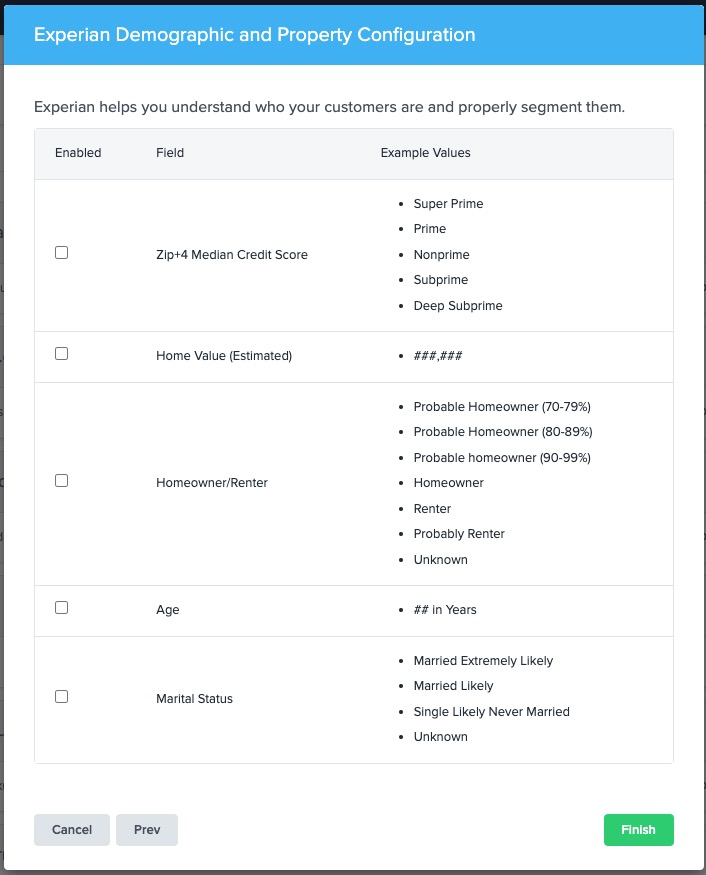The image size is (706, 875).
Task: Go back with the Prev button
Action: tap(147, 830)
